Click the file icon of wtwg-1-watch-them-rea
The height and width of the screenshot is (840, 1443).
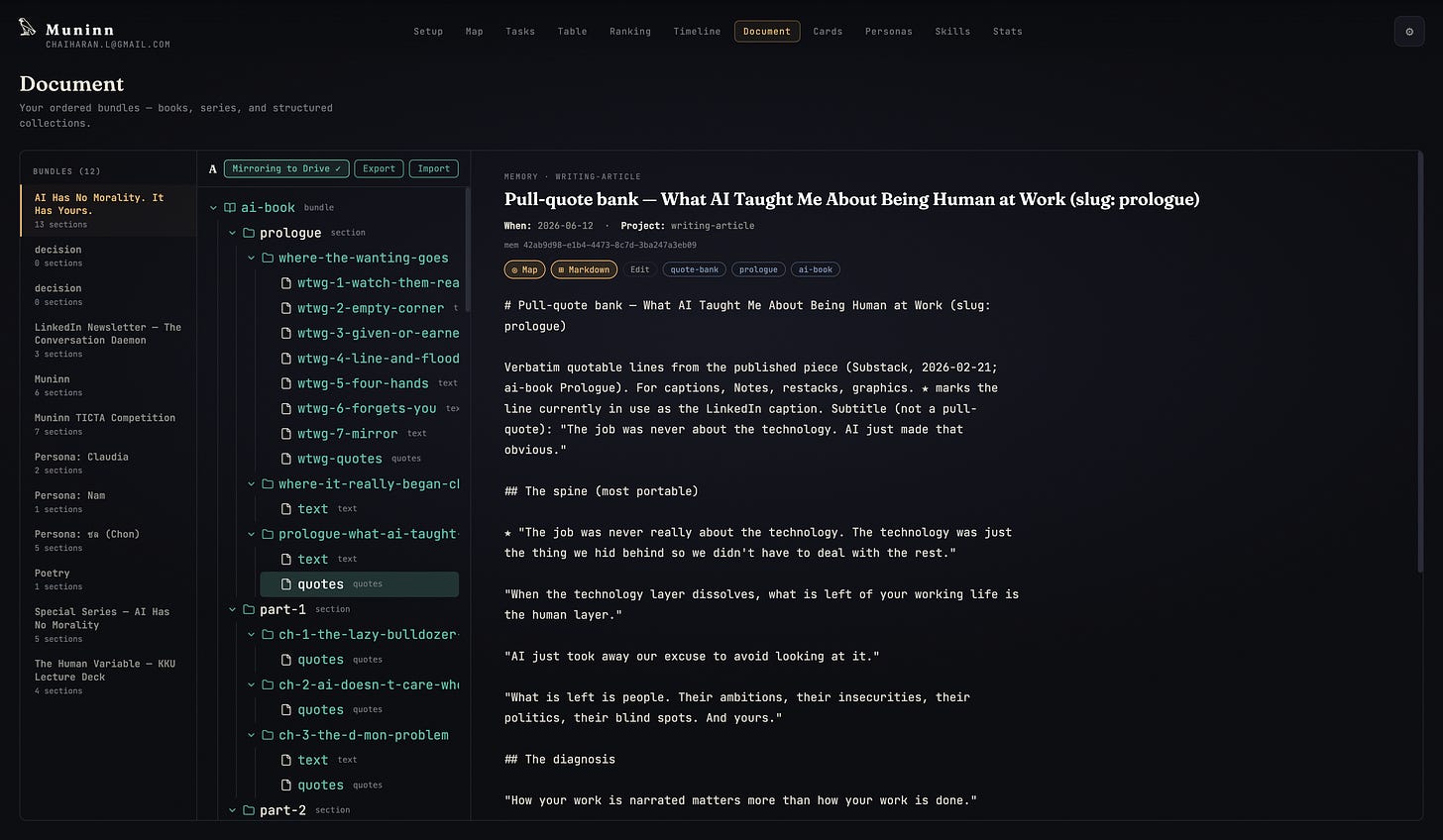(286, 283)
